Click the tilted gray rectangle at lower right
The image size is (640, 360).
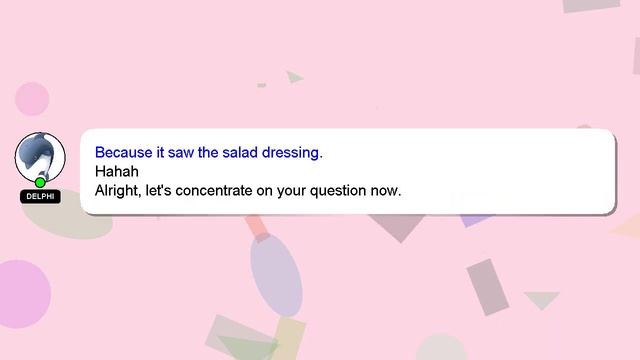pyautogui.click(x=487, y=287)
